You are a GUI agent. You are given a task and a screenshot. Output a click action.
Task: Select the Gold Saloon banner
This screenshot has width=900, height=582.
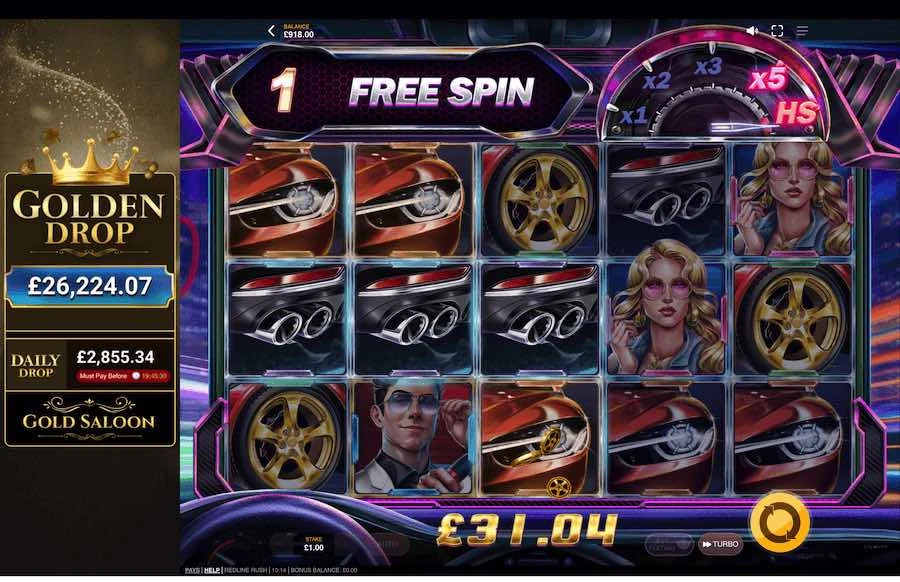coord(90,420)
